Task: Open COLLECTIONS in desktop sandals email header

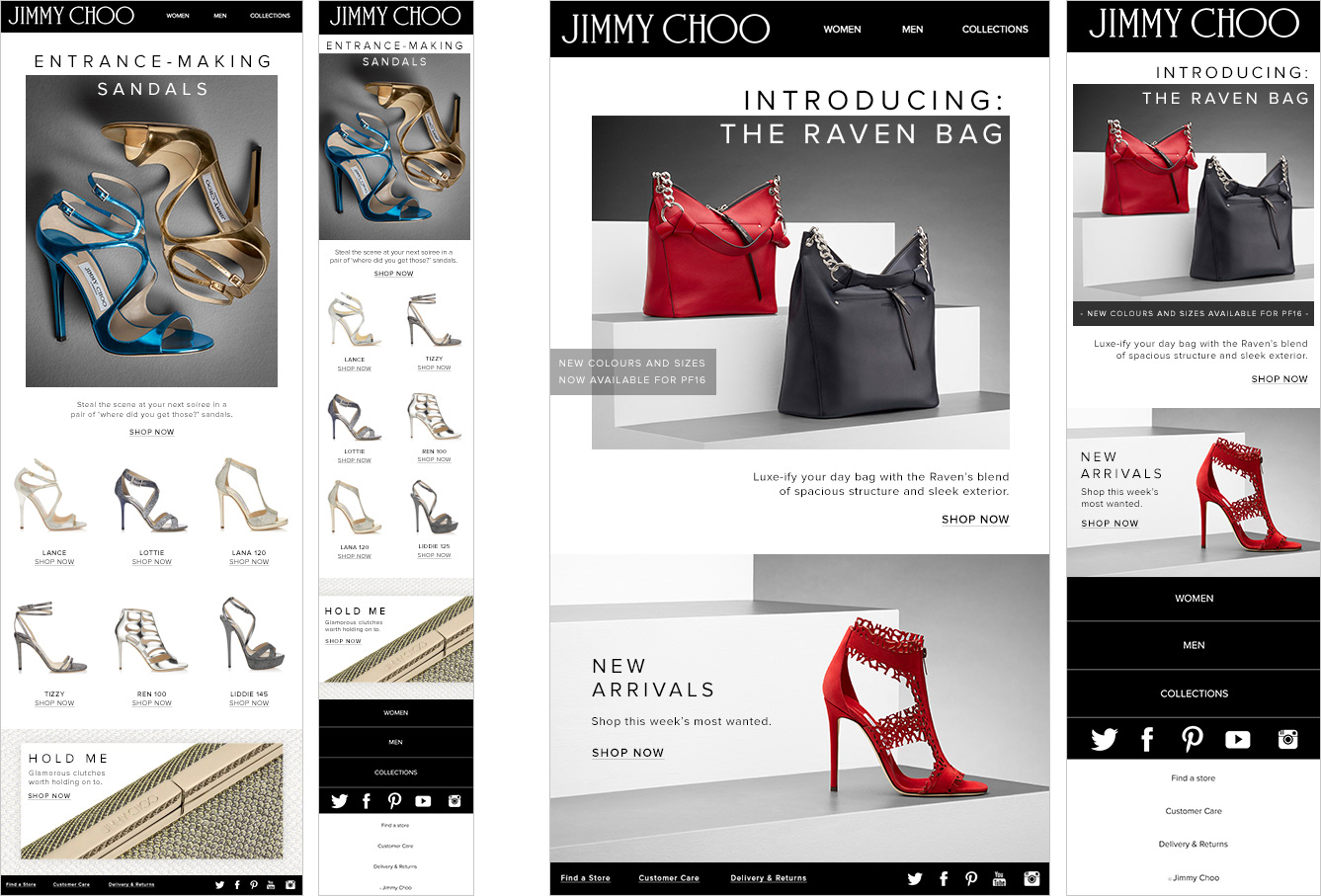Action: click(x=270, y=16)
